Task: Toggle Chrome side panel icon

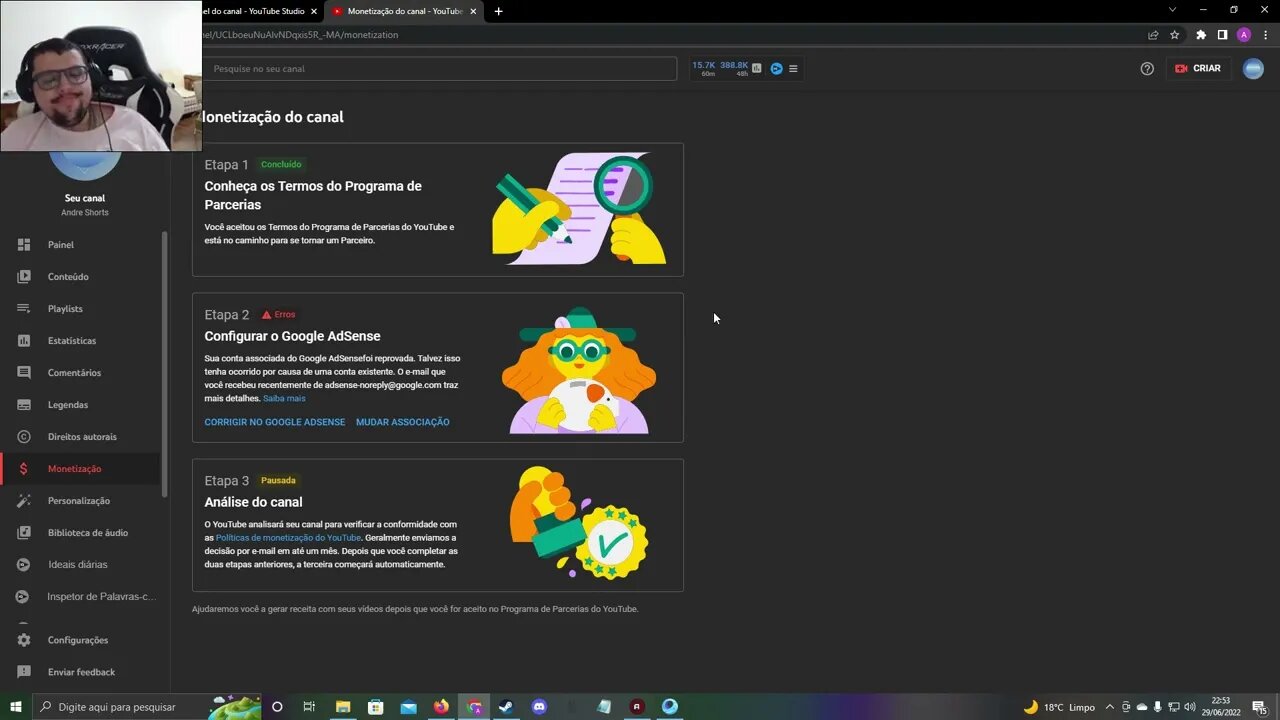Action: click(1222, 35)
